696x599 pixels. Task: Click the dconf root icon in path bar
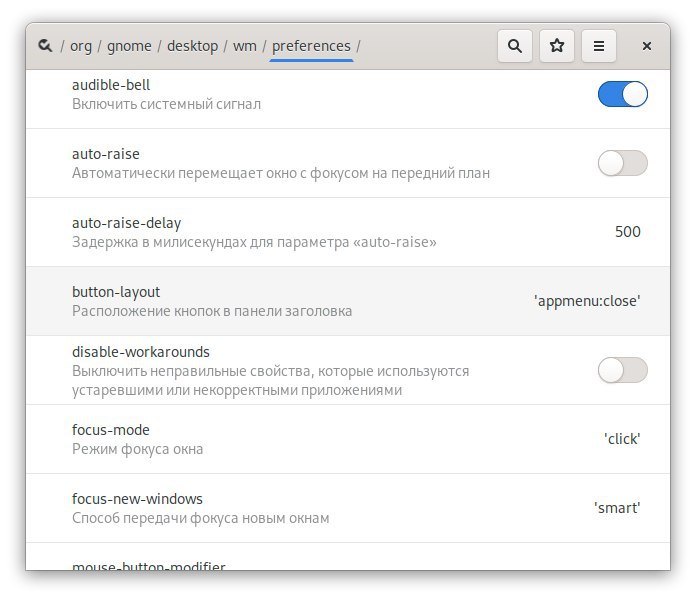(45, 46)
